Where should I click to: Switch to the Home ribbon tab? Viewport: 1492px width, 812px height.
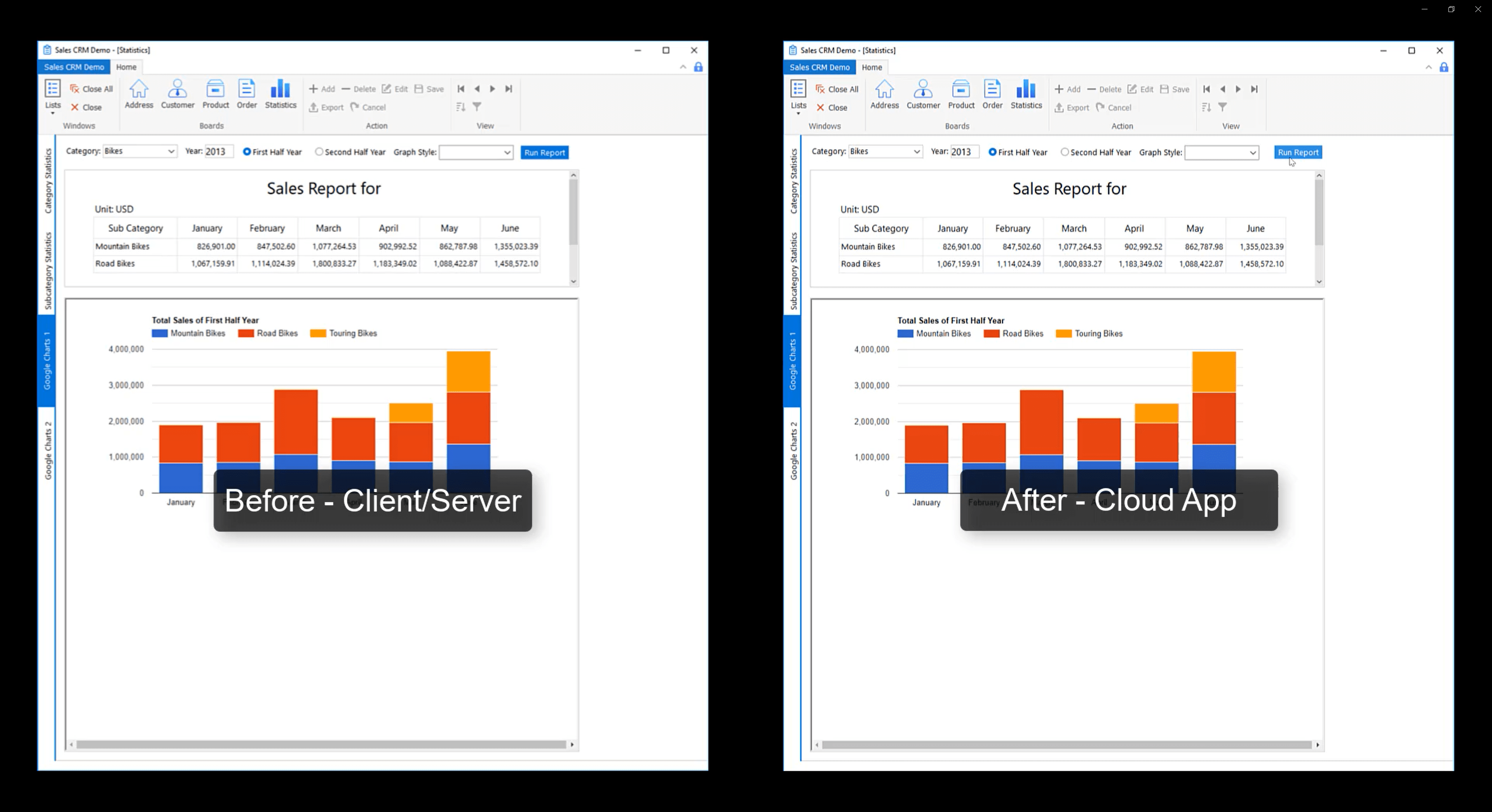(127, 66)
